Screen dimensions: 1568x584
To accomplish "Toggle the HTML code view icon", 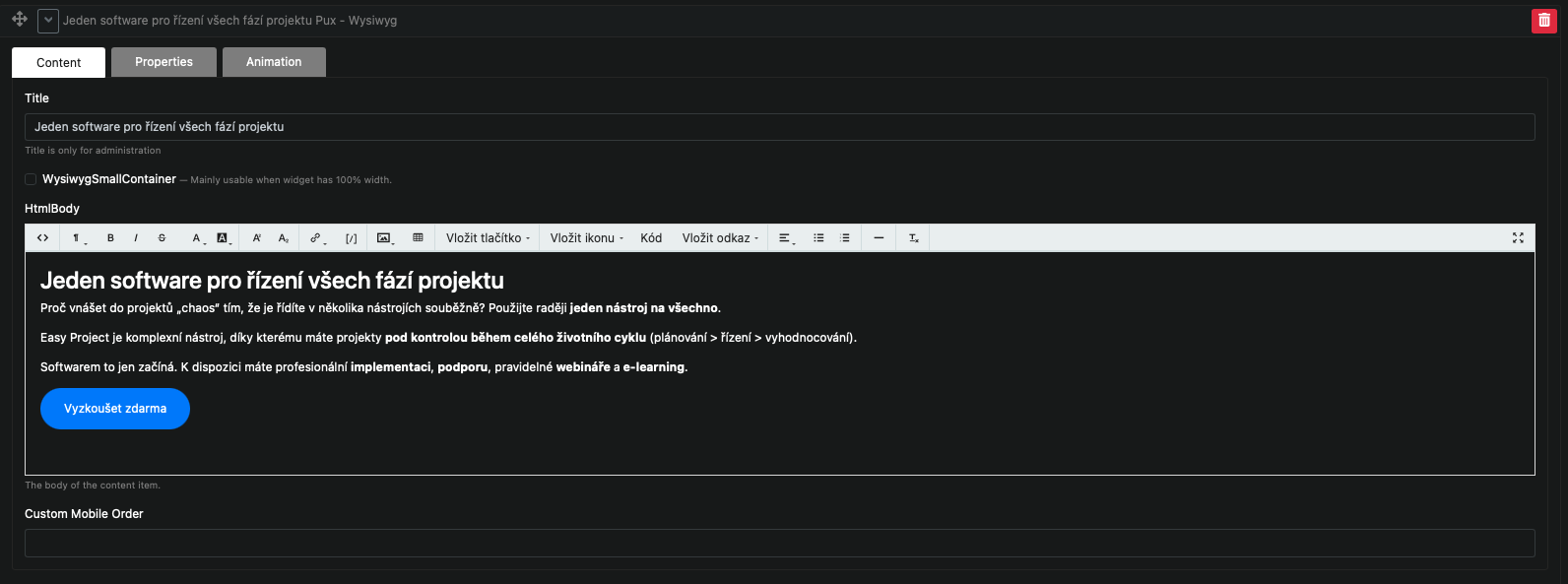I will 42,238.
